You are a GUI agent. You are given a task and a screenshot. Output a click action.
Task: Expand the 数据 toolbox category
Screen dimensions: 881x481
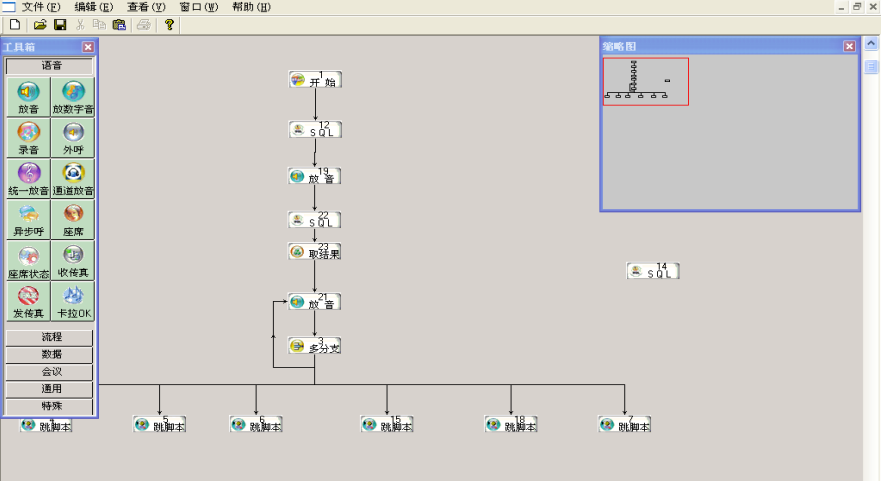(50, 355)
